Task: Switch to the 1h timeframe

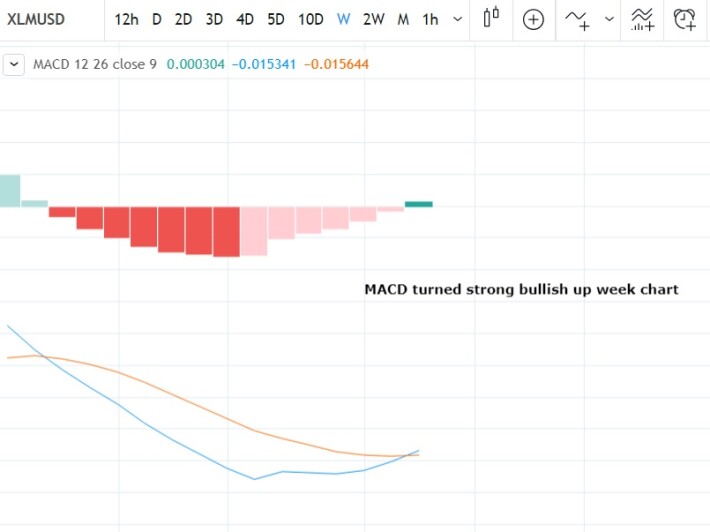Action: 430,19
